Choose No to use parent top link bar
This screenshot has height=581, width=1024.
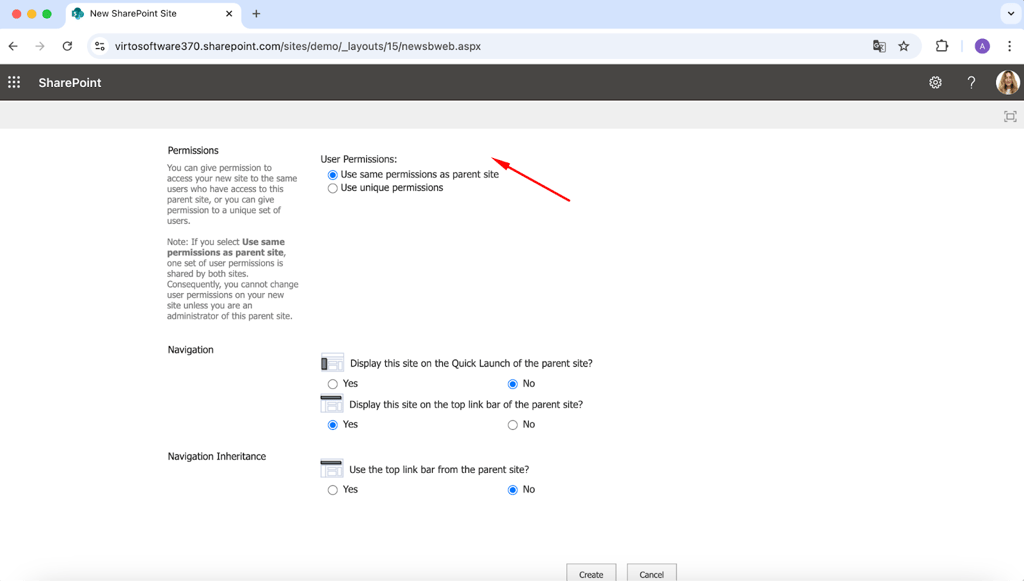513,490
